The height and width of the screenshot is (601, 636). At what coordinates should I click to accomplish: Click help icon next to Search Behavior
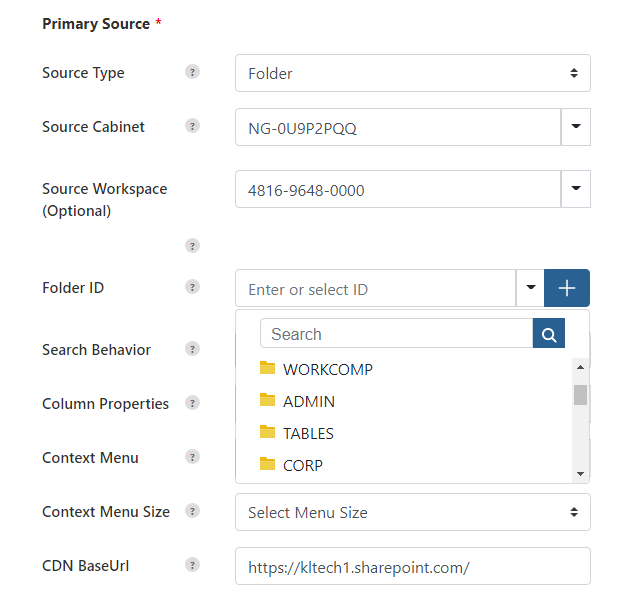coord(192,349)
